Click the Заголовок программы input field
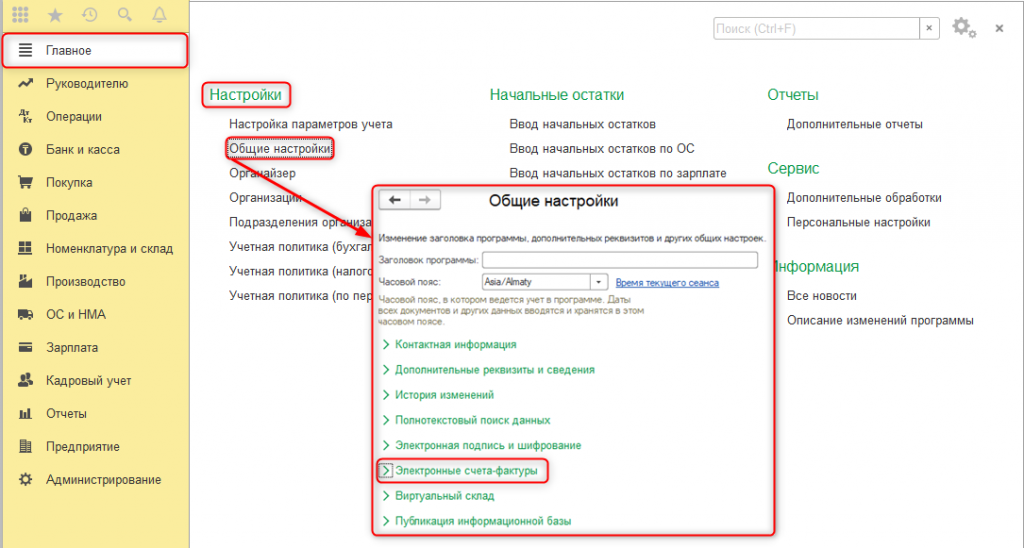This screenshot has width=1024, height=548. (620, 260)
